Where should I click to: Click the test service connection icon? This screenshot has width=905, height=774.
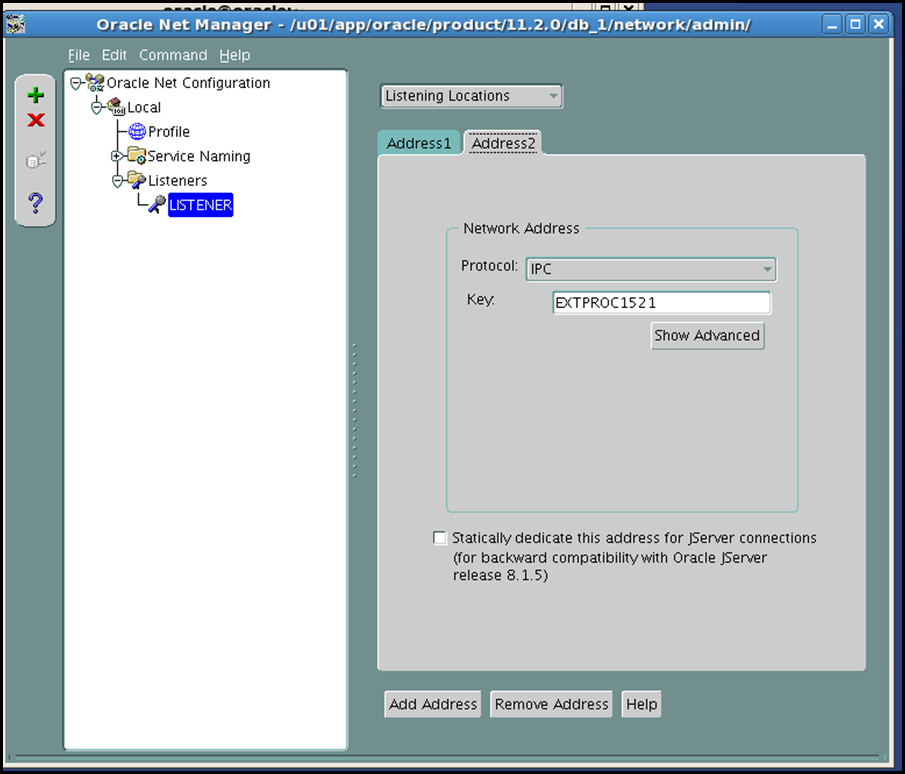point(36,160)
